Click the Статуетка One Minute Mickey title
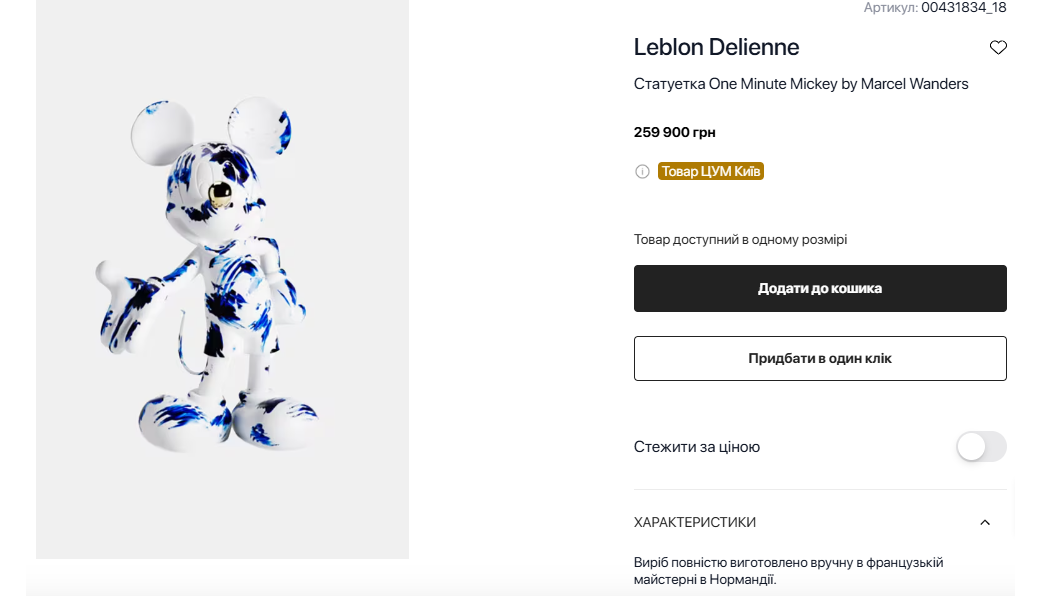The width and height of the screenshot is (1042, 596). [801, 84]
